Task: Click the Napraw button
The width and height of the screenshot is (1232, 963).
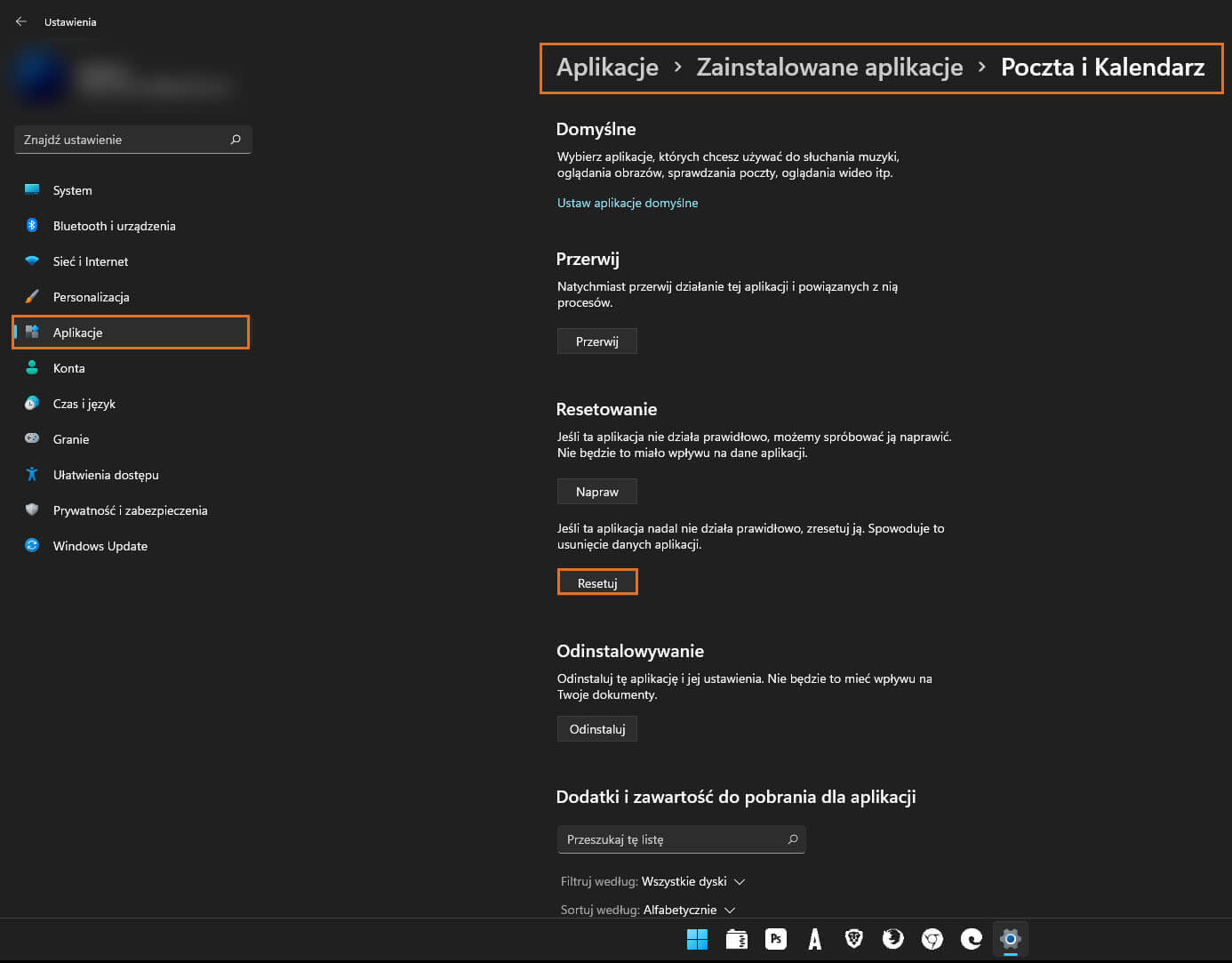Action: 597,492
